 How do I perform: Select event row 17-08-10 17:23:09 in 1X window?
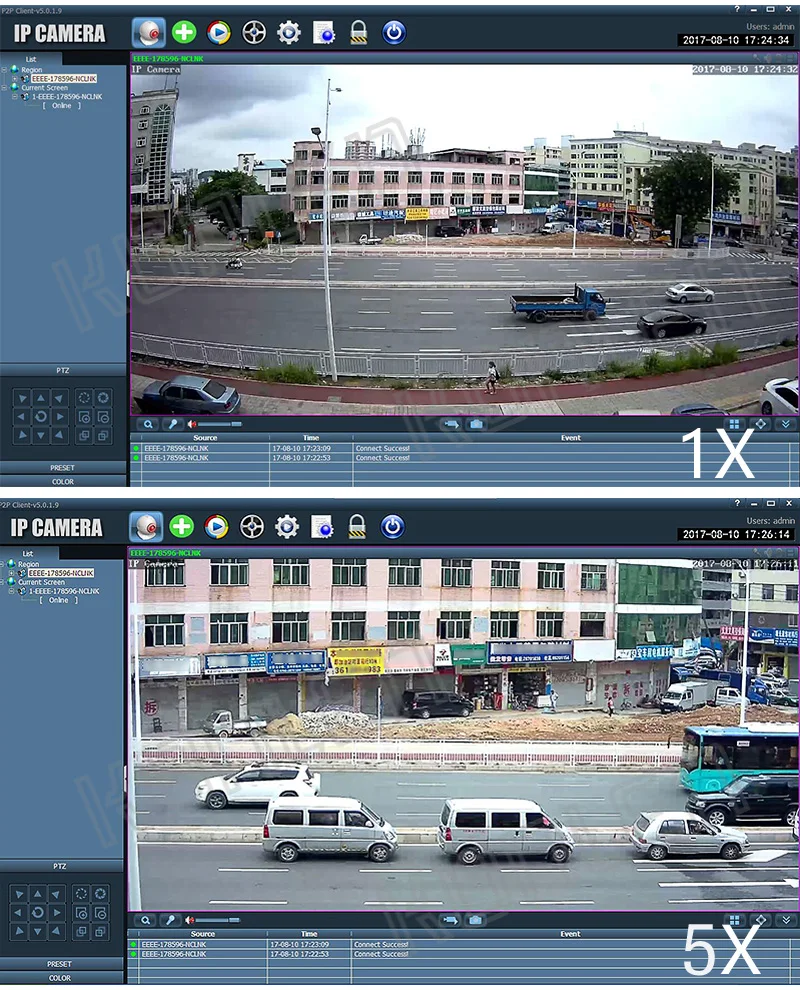pos(464,448)
